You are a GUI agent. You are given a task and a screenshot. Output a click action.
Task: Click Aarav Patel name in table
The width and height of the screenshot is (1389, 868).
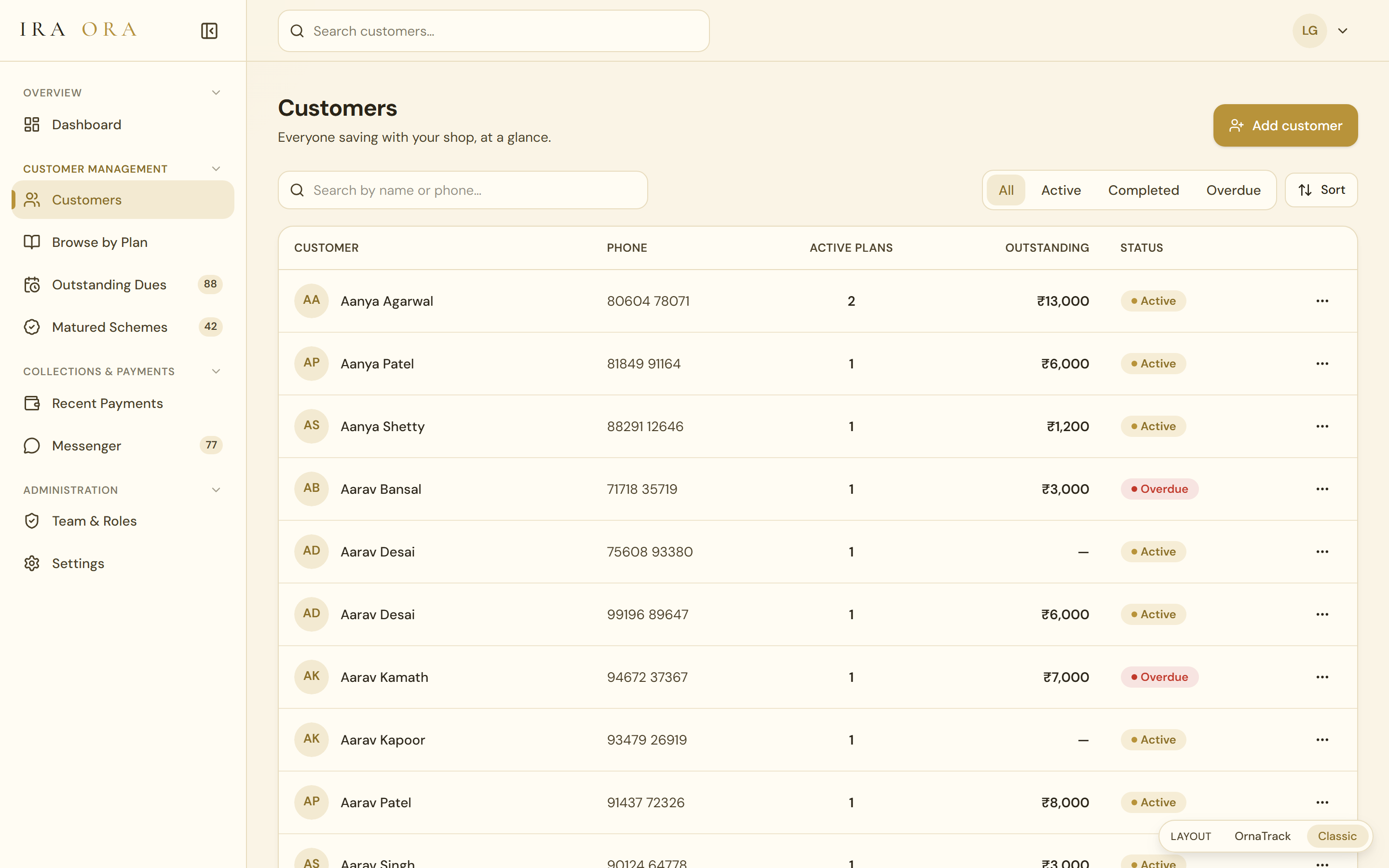click(x=375, y=802)
